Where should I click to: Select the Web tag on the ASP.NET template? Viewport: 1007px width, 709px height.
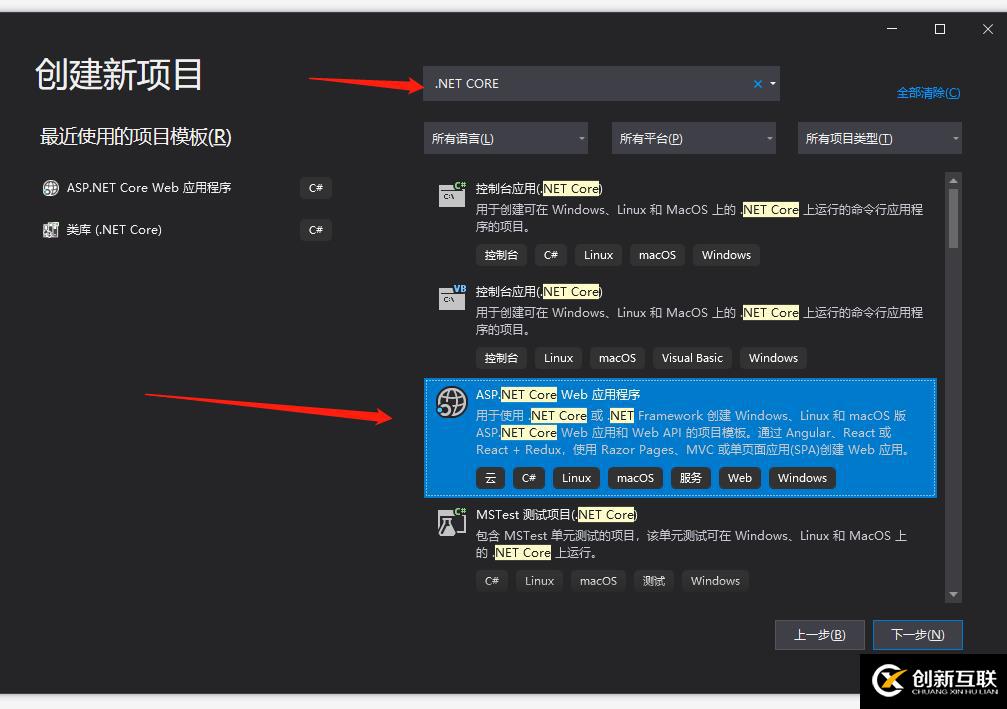click(x=739, y=477)
